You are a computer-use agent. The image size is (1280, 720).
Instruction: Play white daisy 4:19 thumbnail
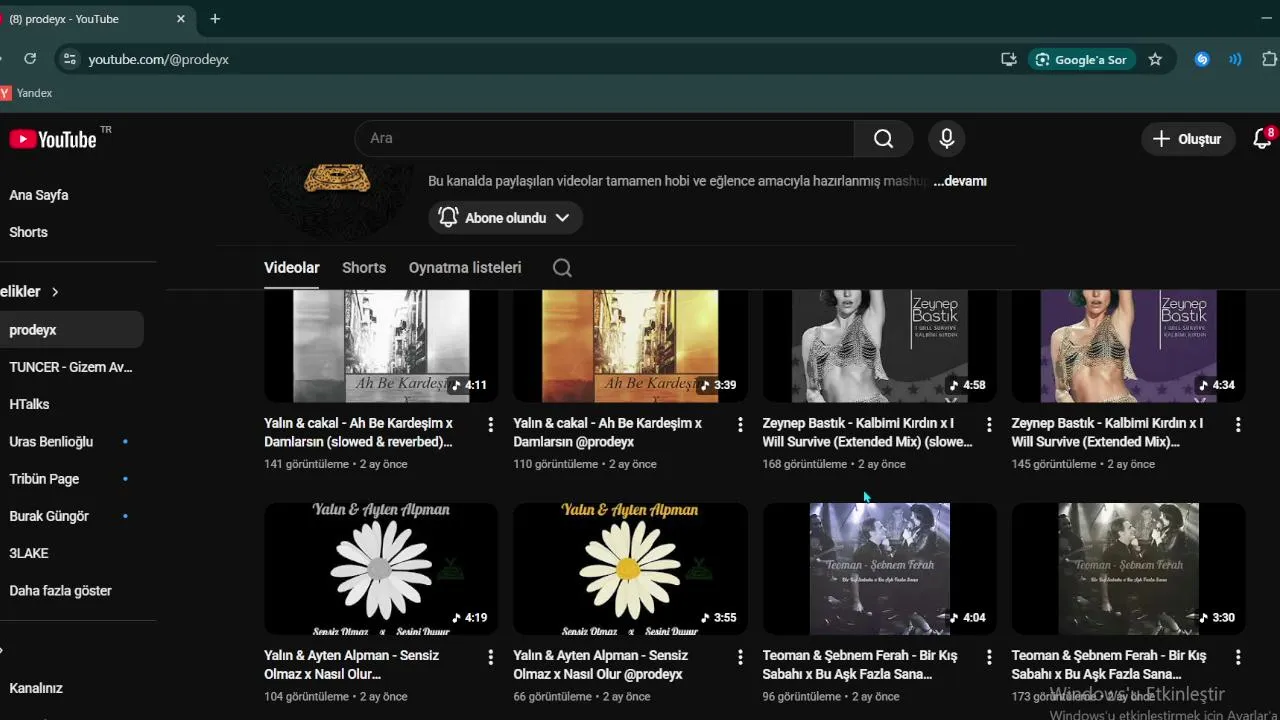pyautogui.click(x=381, y=568)
